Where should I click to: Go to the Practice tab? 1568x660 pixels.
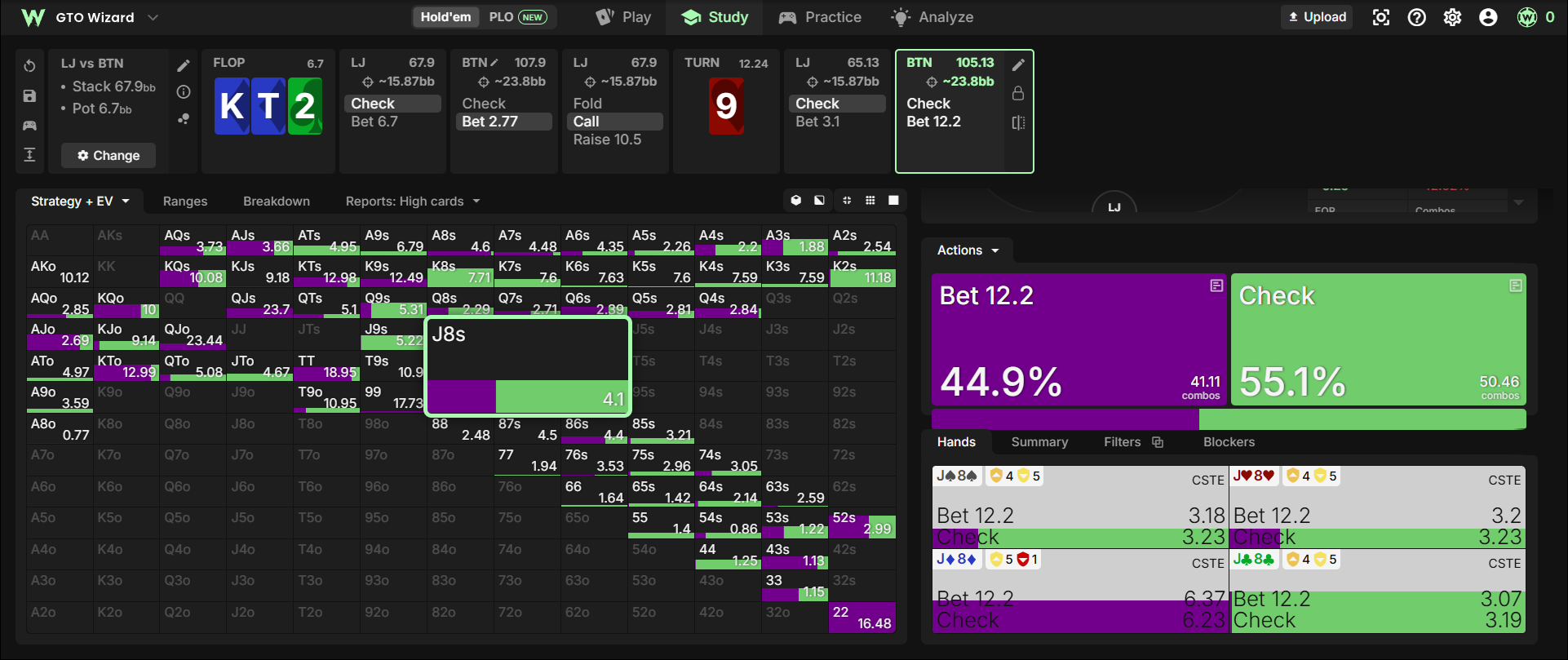point(820,17)
